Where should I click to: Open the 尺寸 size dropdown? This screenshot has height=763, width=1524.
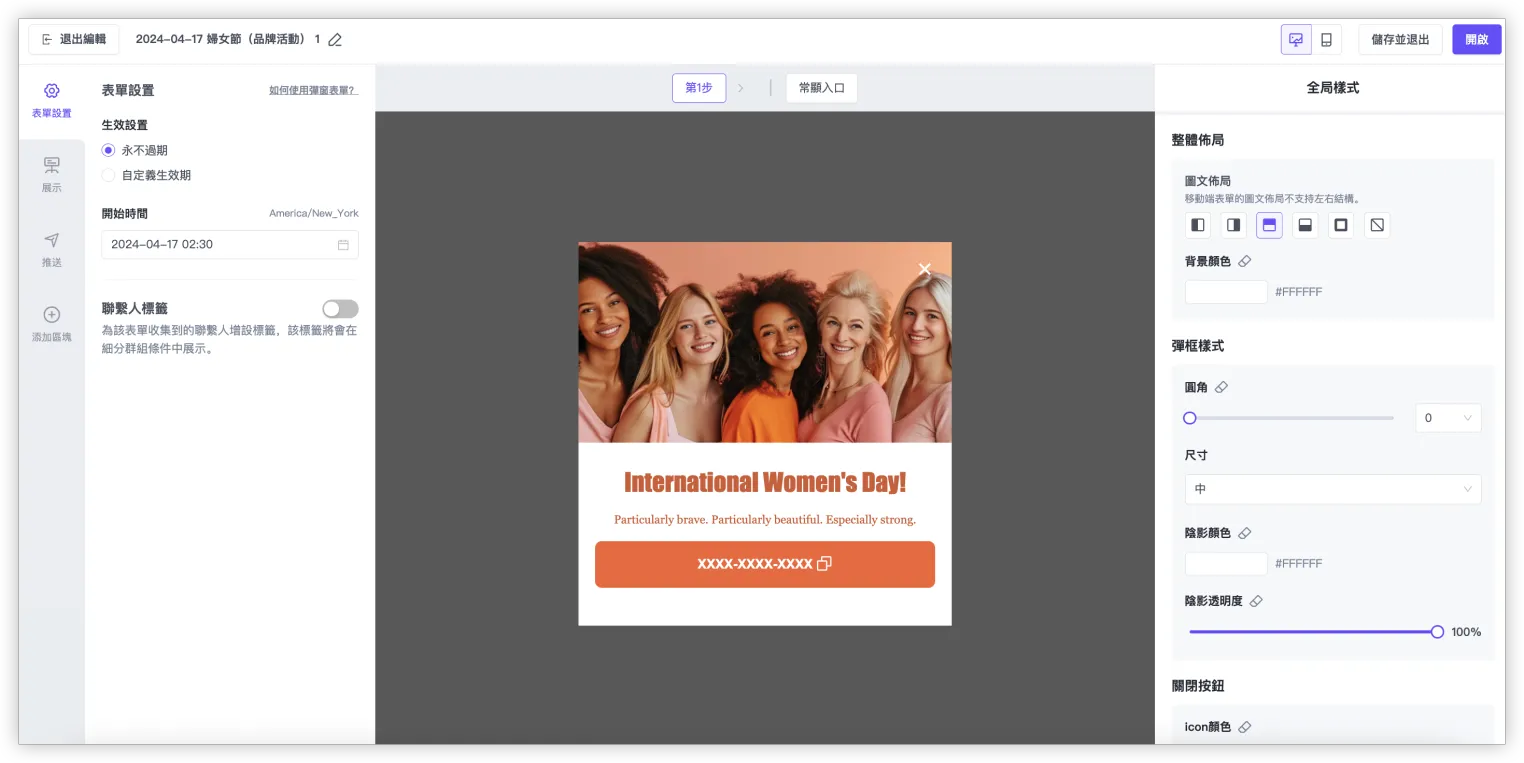click(1332, 489)
